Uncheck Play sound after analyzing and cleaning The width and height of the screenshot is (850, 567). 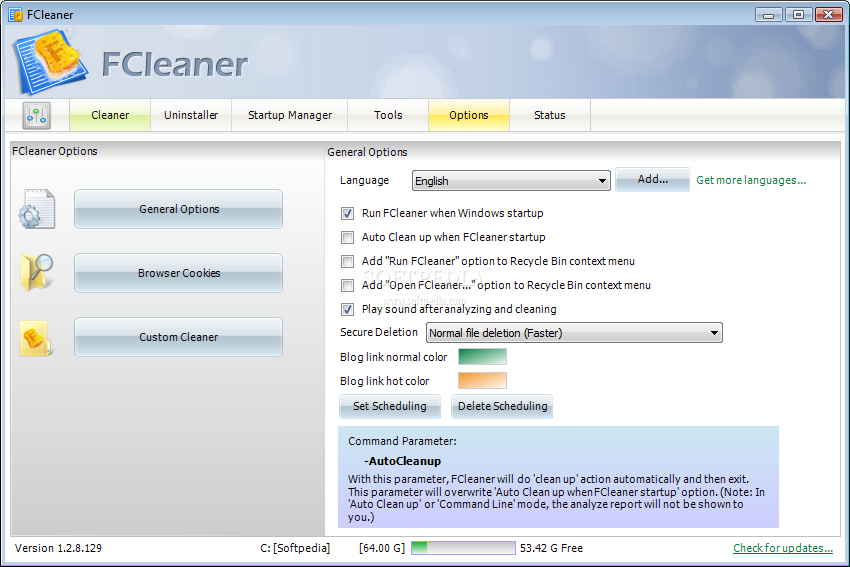[x=347, y=310]
